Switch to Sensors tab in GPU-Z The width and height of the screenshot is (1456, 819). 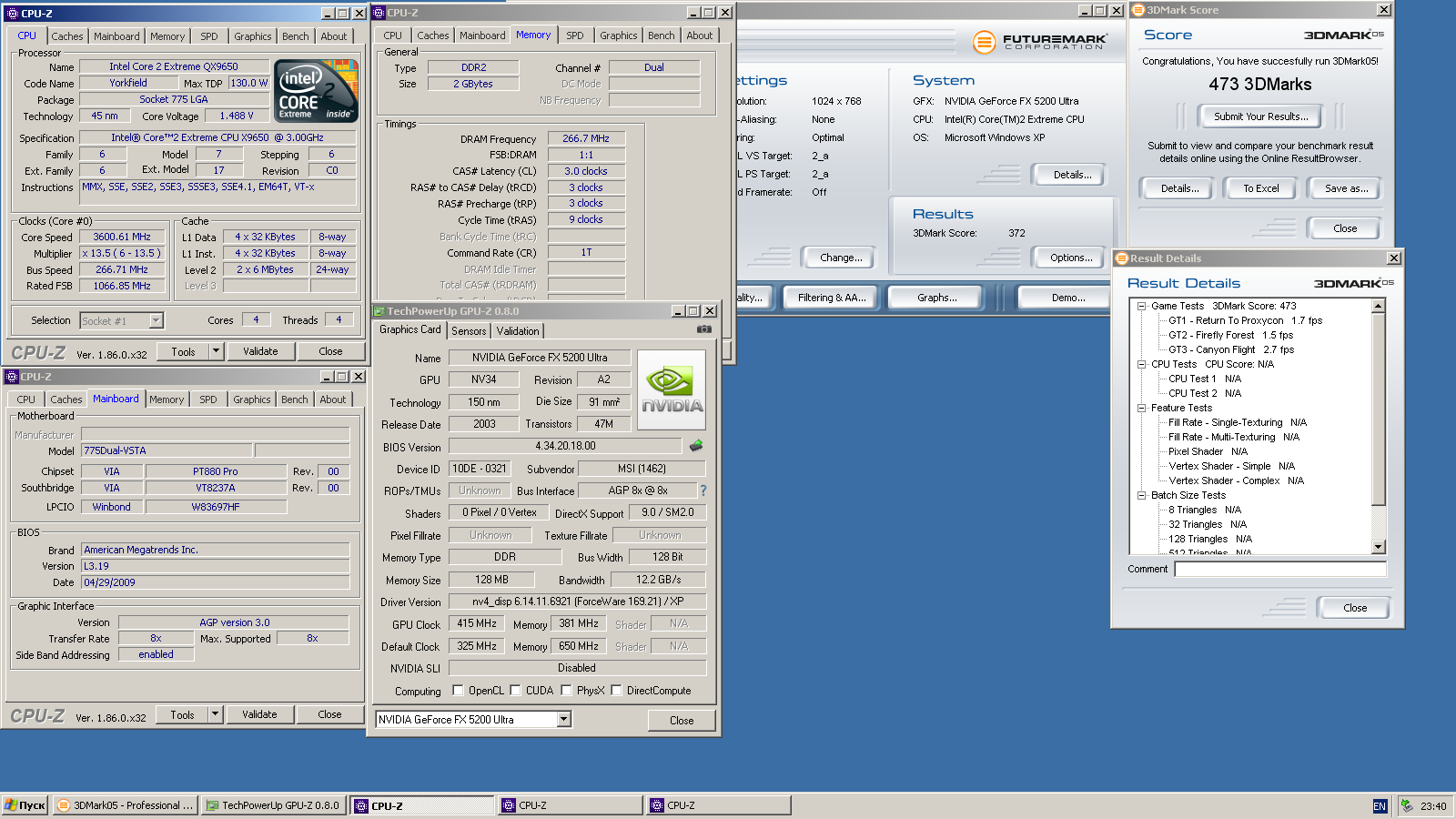[x=469, y=331]
